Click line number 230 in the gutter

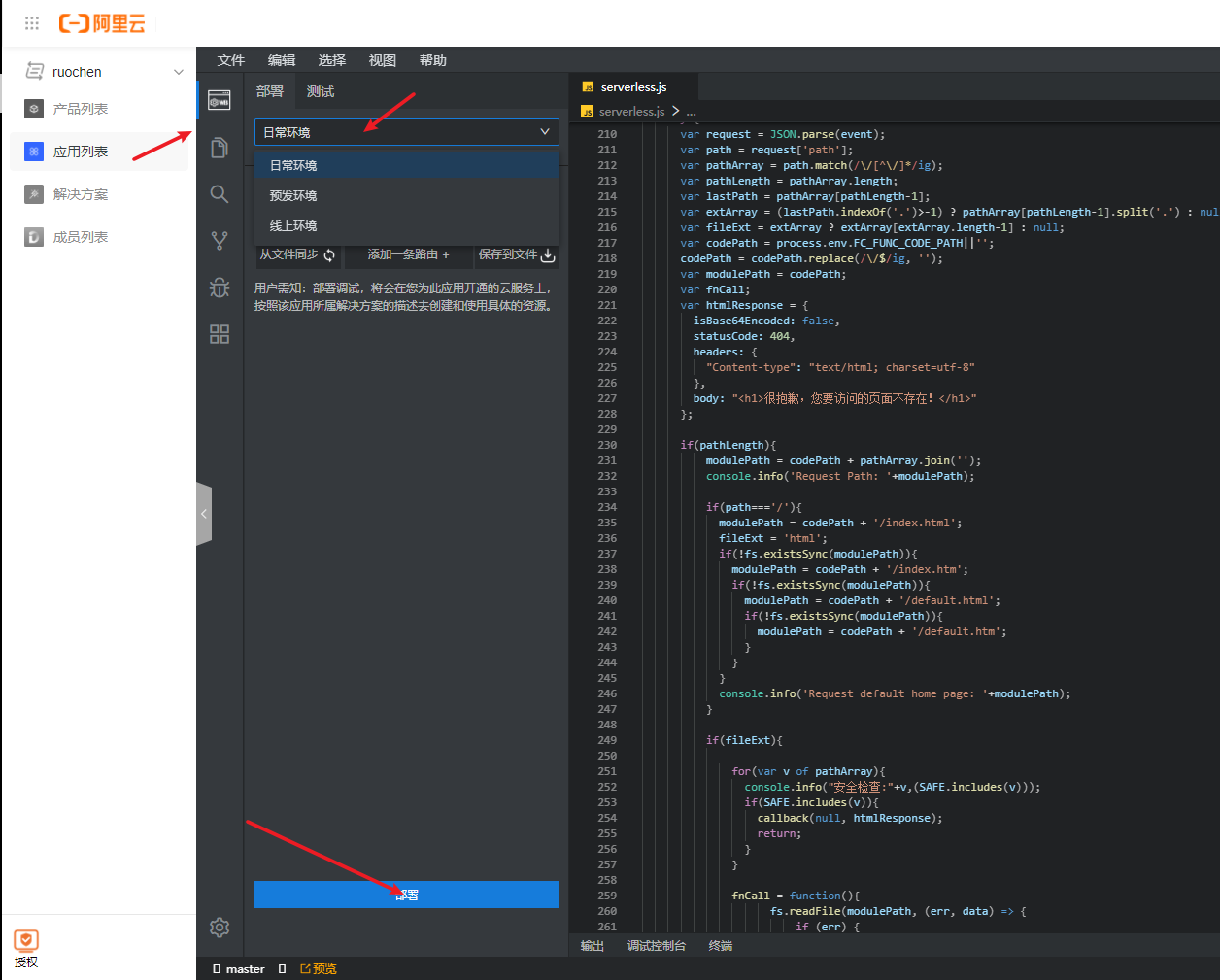607,445
